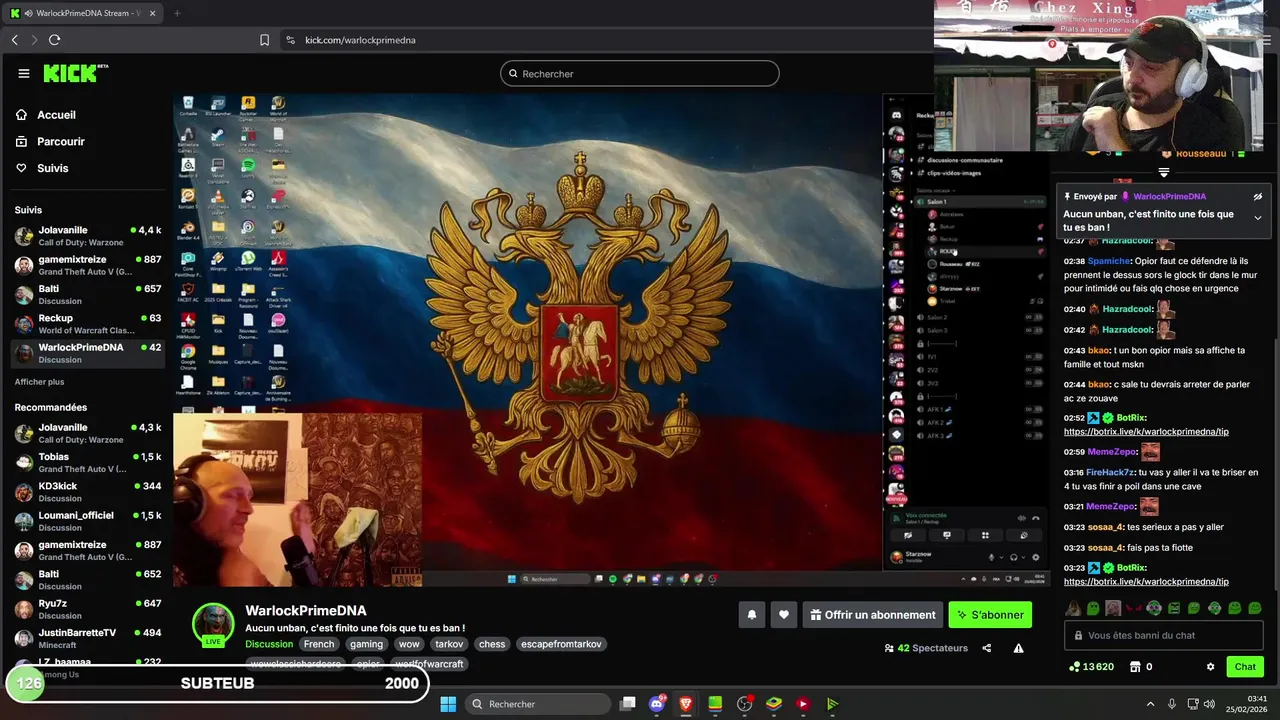Image resolution: width=1280 pixels, height=720 pixels.
Task: Select the WarlockPrimeDNA Stream browser tab
Action: [83, 13]
